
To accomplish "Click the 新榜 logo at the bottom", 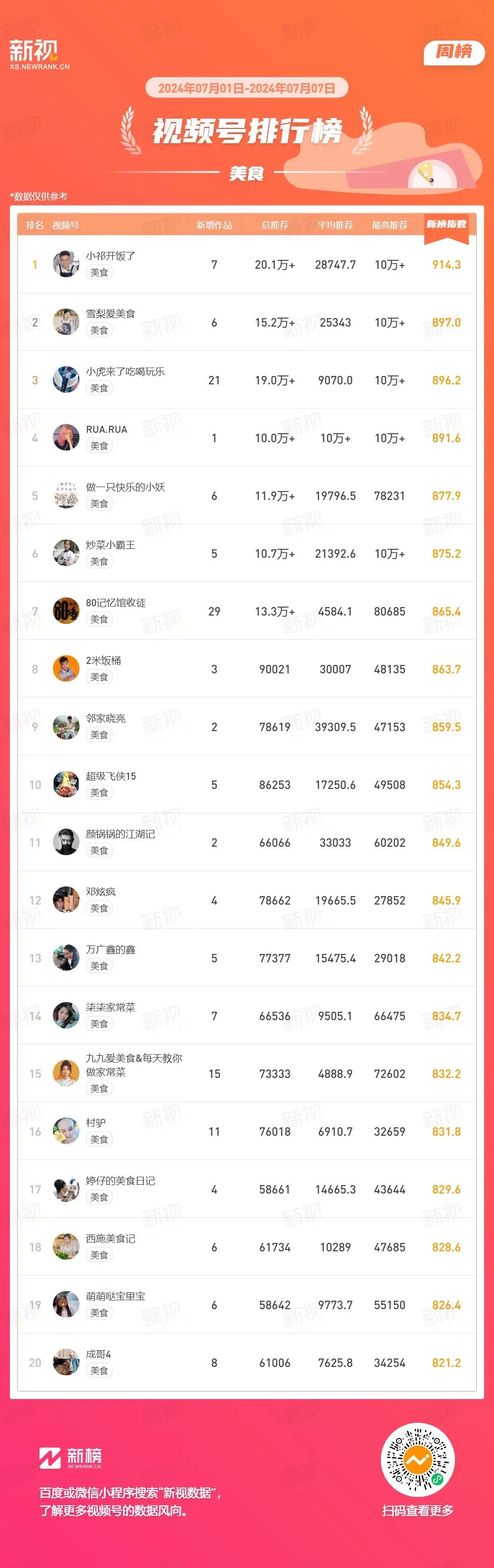I will point(71,1458).
